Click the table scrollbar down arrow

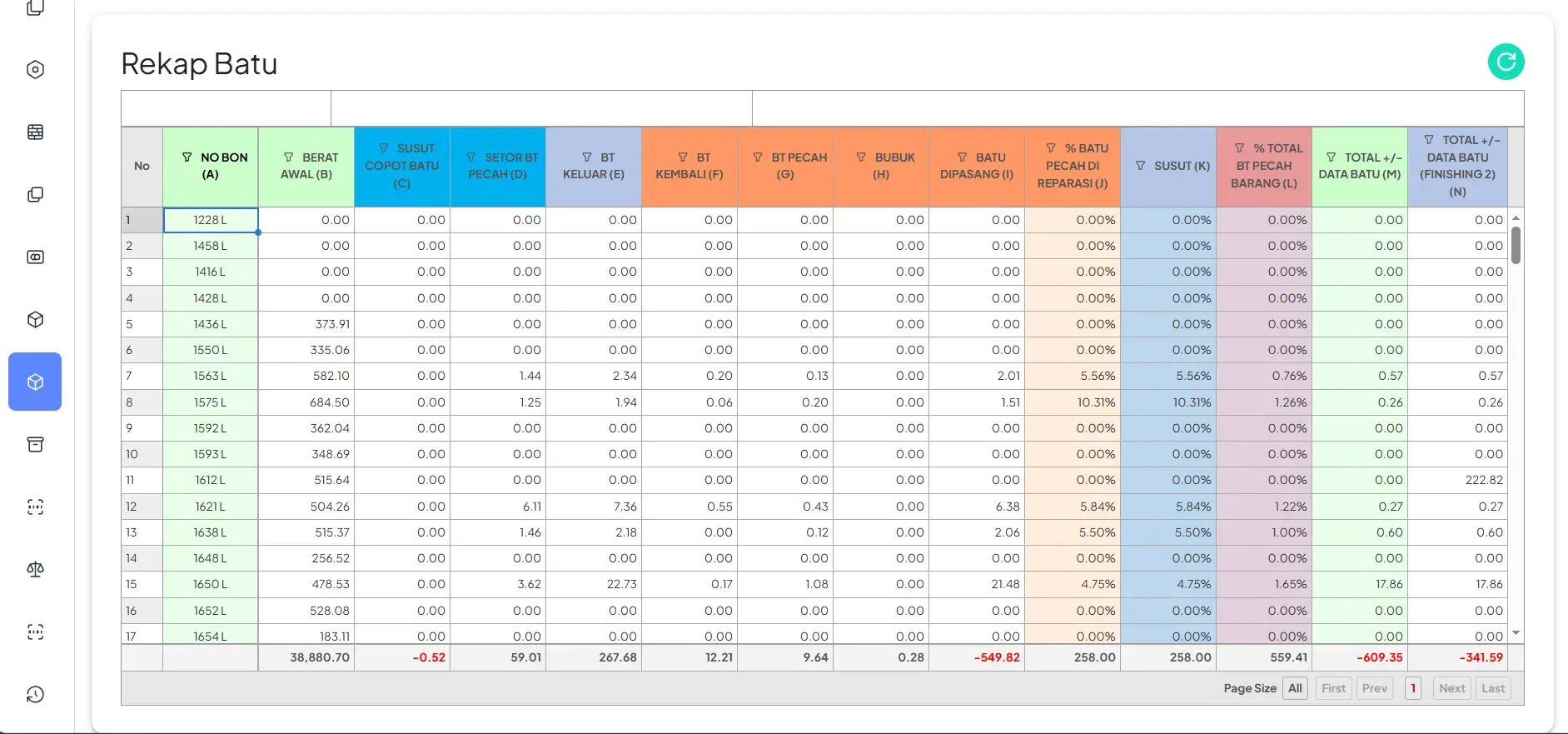tap(1516, 633)
